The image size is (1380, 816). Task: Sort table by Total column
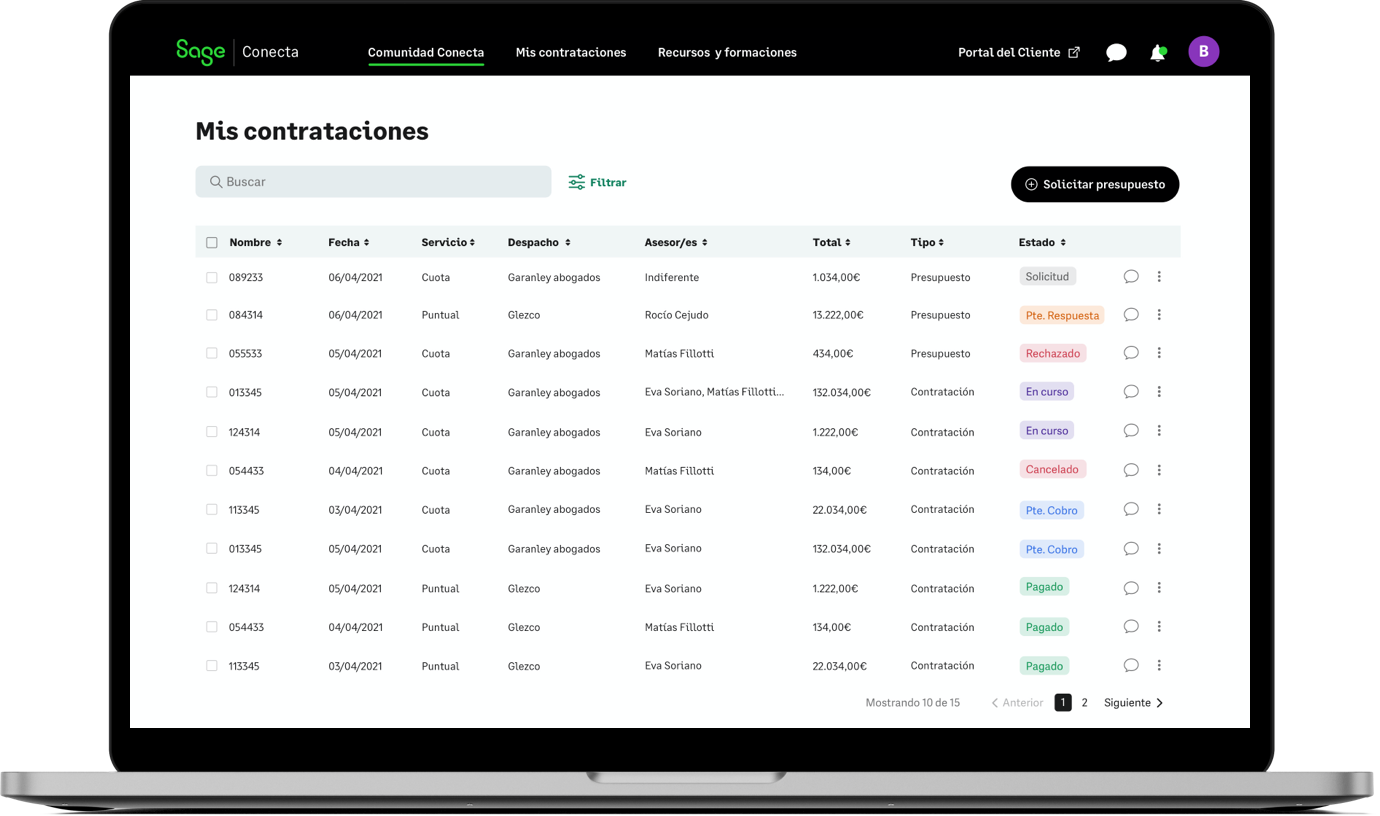(831, 243)
